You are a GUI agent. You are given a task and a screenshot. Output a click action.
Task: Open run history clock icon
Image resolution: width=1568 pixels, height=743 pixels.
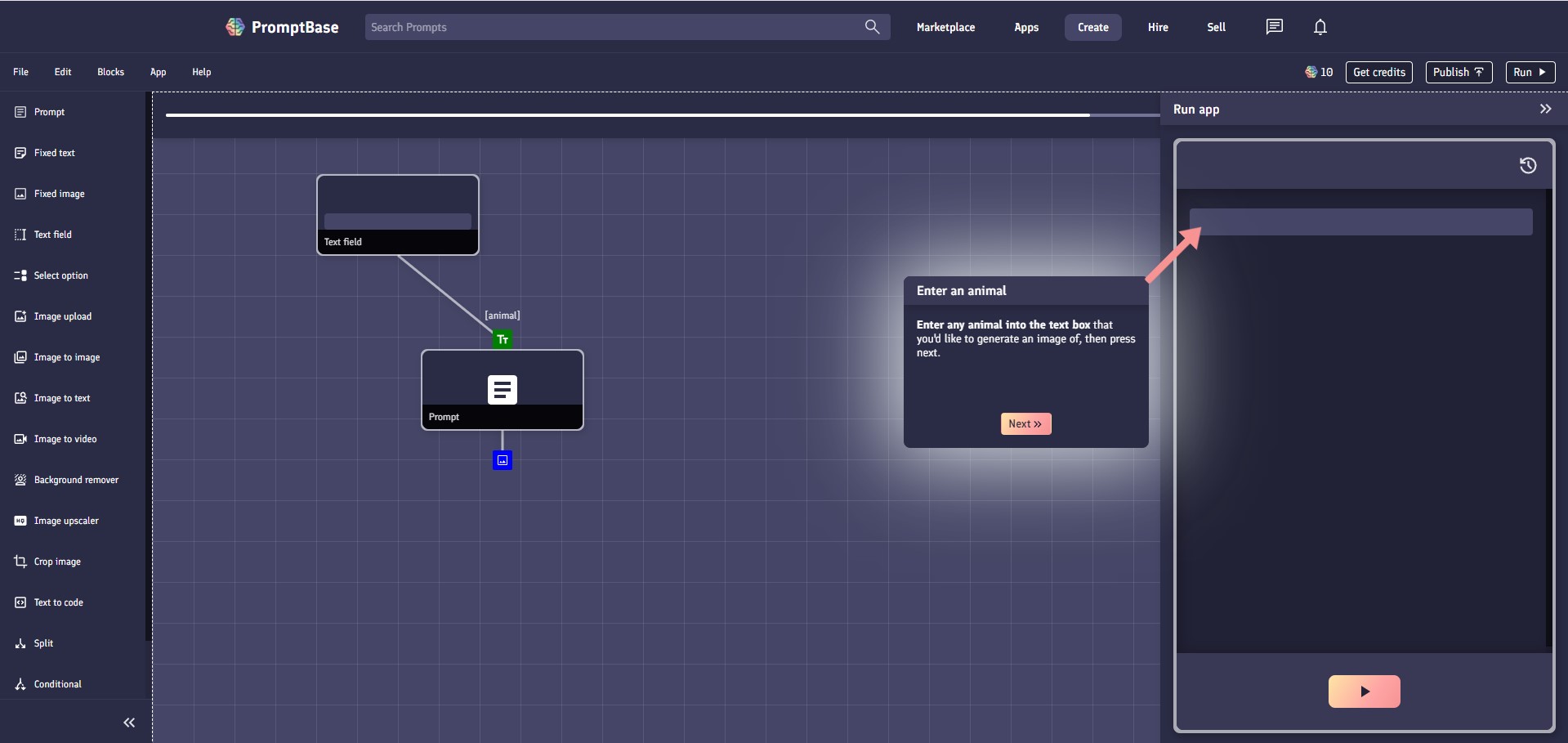(x=1528, y=166)
